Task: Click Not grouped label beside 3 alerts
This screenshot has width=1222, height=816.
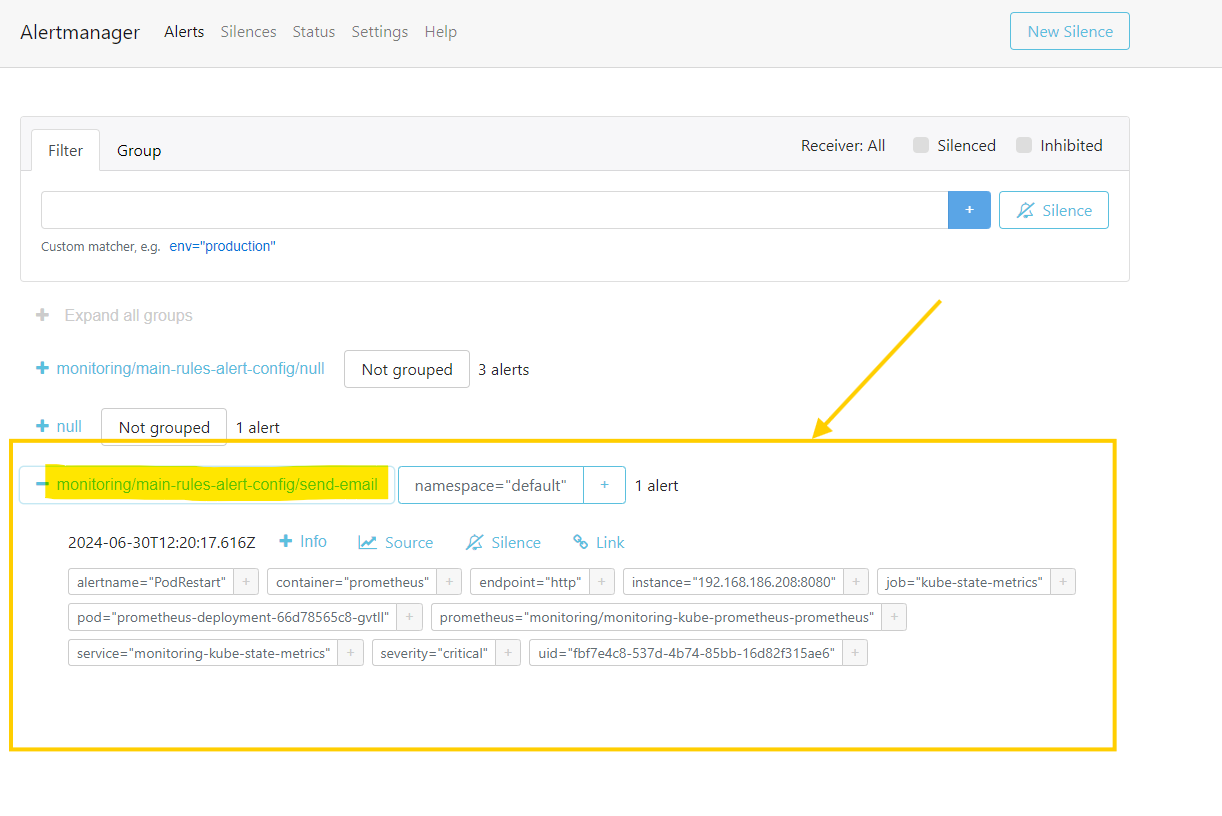Action: (x=407, y=369)
